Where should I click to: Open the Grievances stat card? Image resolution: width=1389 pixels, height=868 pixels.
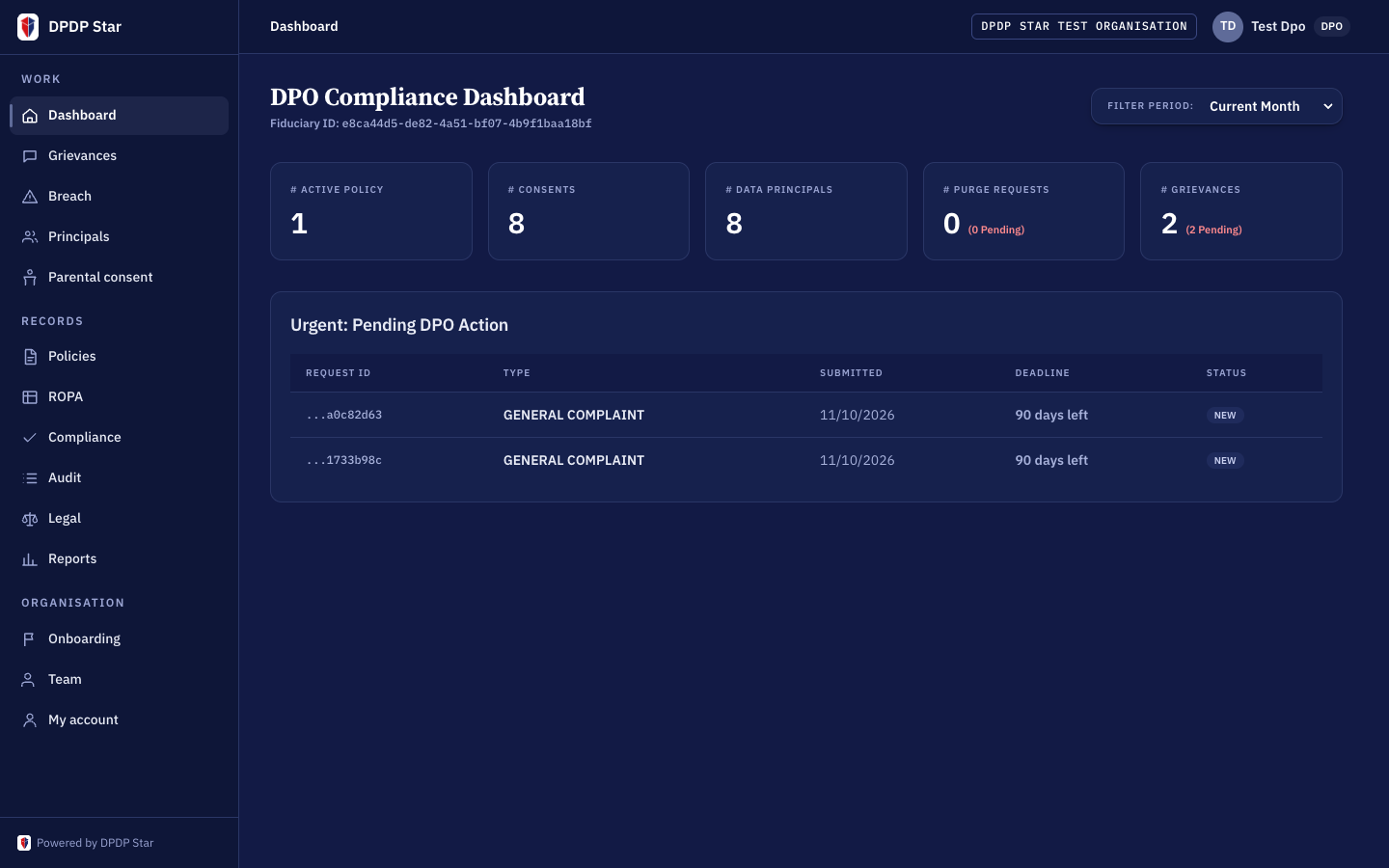coord(1241,211)
